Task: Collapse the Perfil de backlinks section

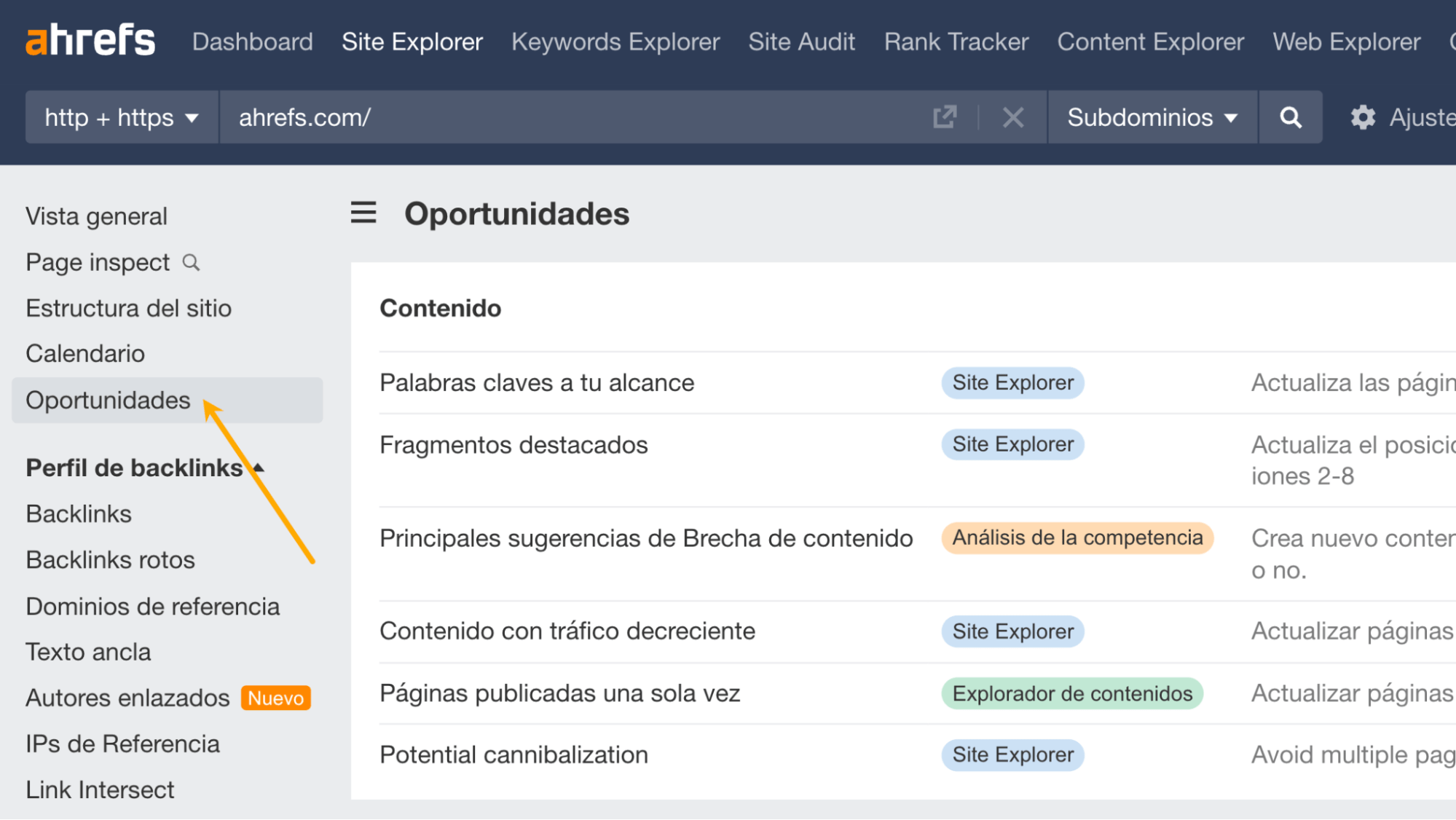Action: pyautogui.click(x=259, y=468)
